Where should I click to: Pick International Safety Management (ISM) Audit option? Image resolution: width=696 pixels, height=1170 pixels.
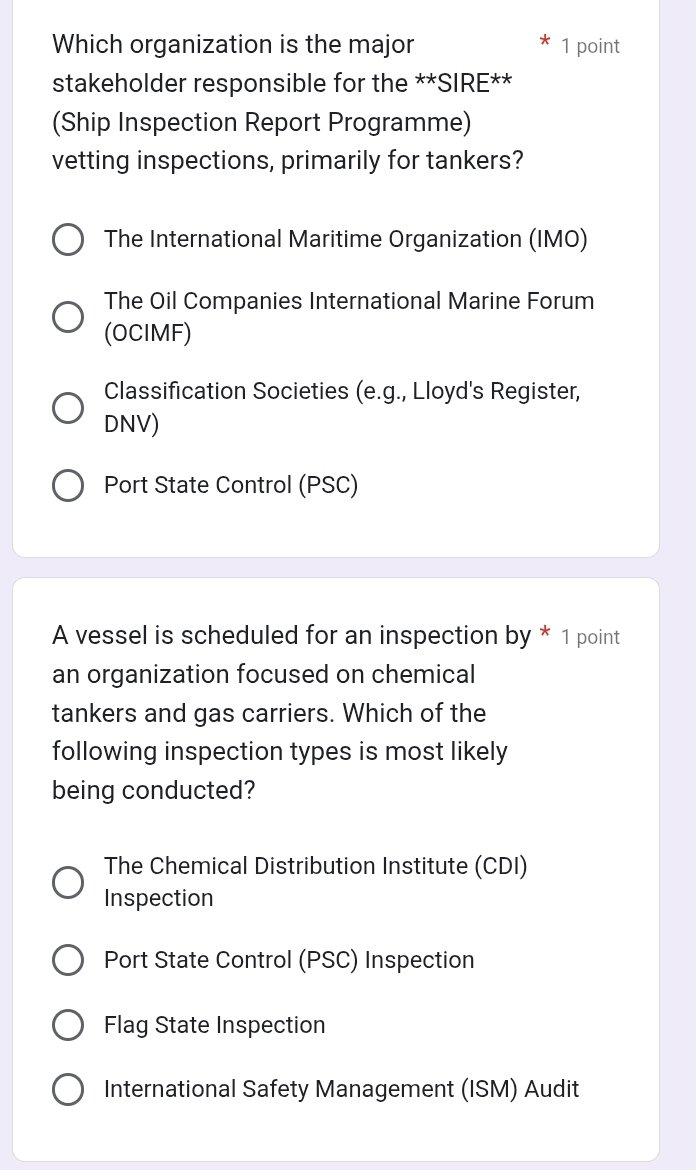(x=68, y=1089)
